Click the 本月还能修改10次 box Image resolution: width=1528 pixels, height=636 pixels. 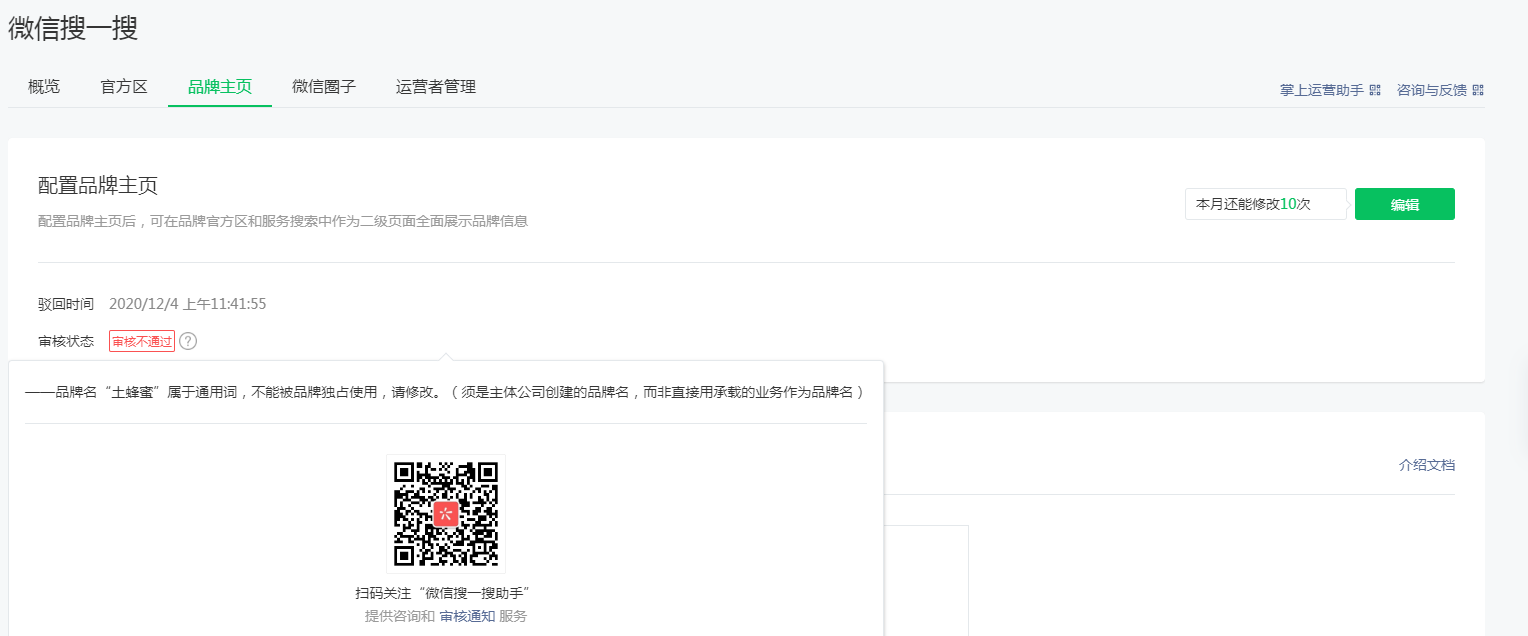(x=1266, y=204)
